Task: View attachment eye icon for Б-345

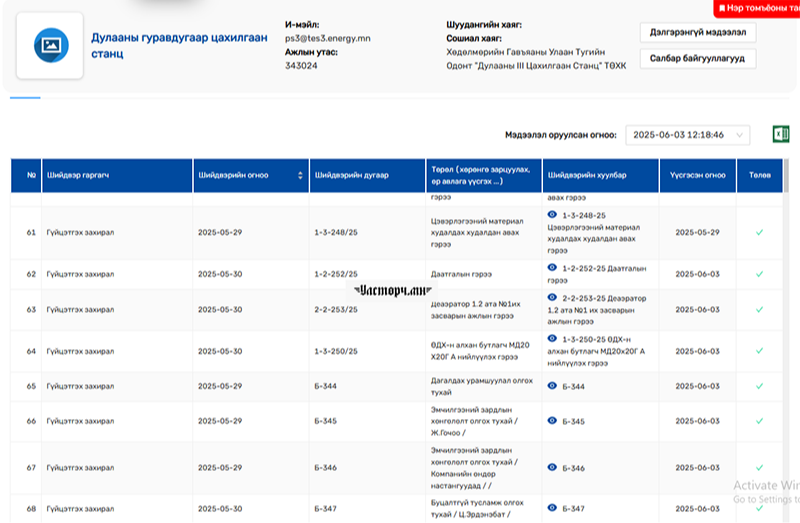Action: (x=552, y=420)
